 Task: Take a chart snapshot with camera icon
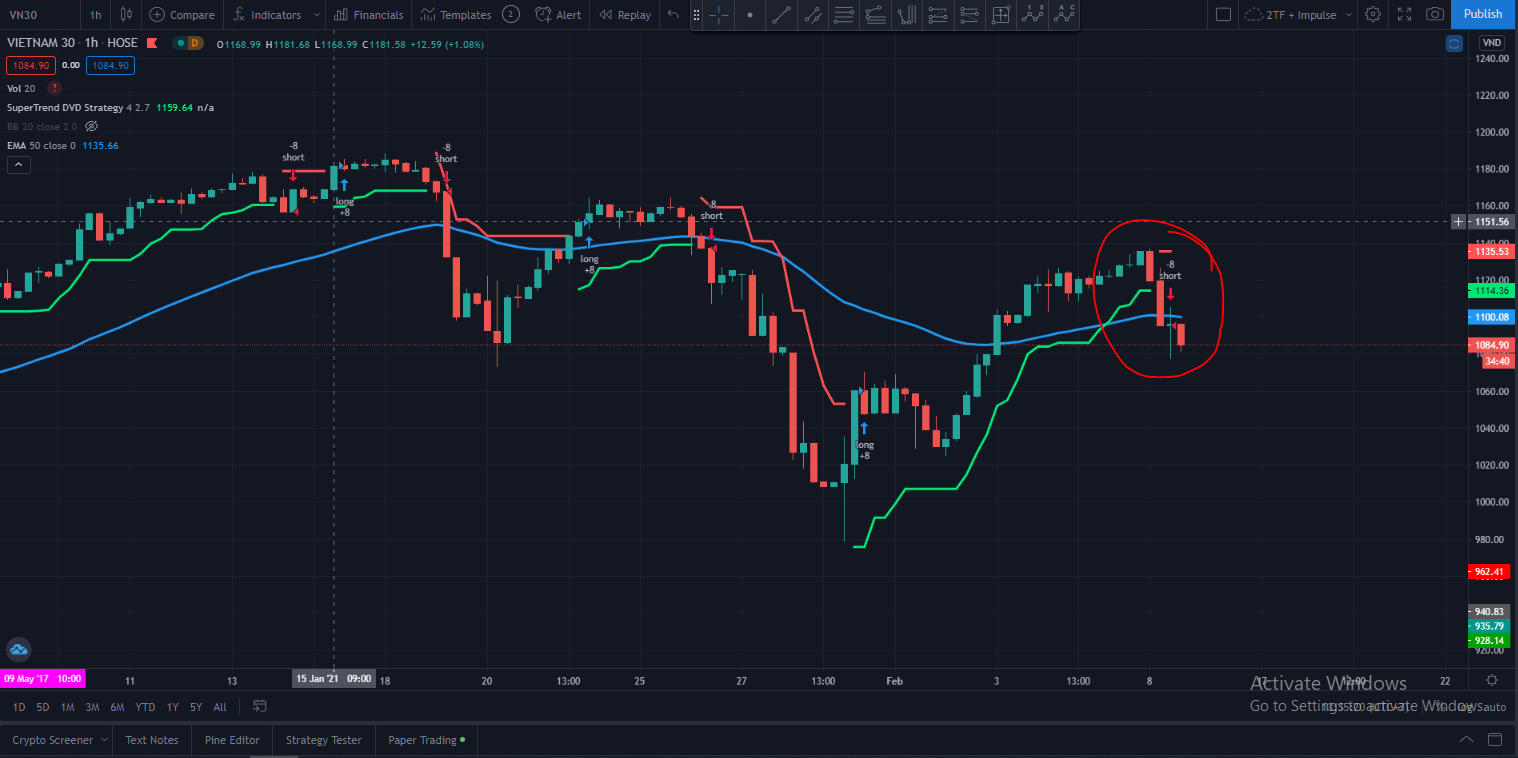point(1435,14)
